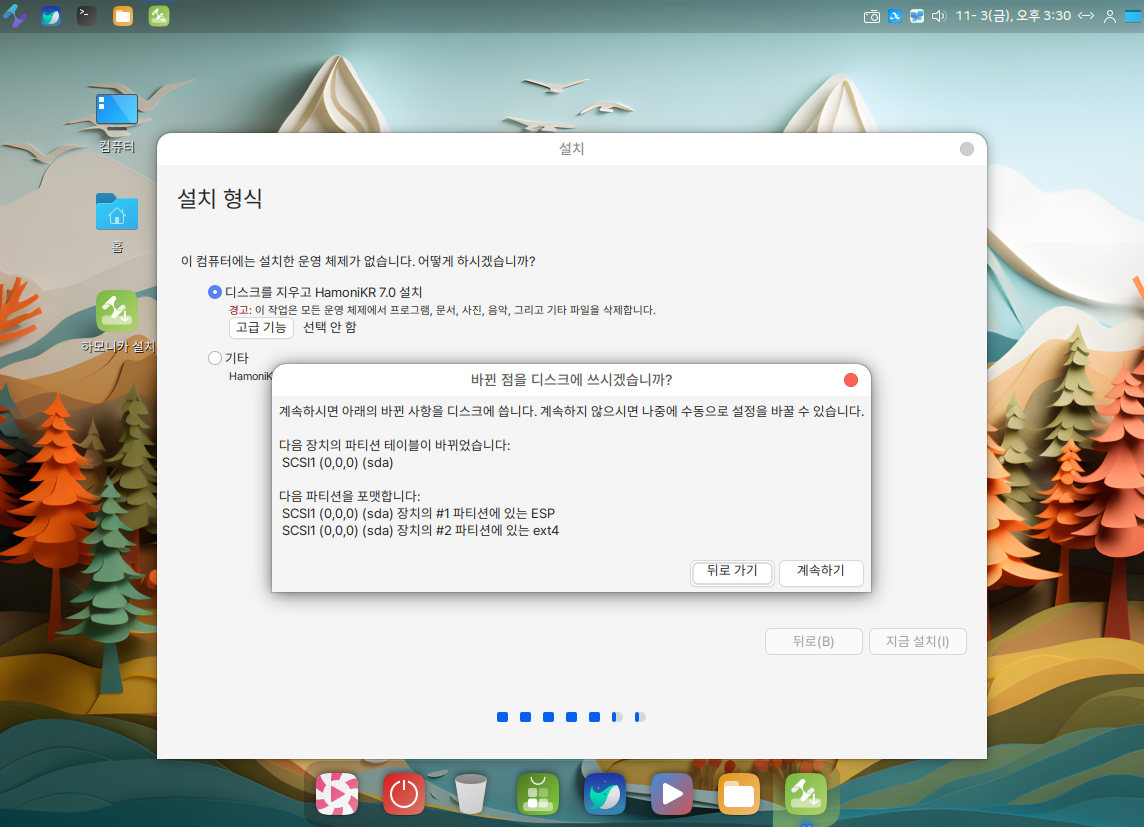Click '다음 장치의 파티션 테이블이 바뀌었습니다:' text
The image size is (1144, 827).
point(395,446)
